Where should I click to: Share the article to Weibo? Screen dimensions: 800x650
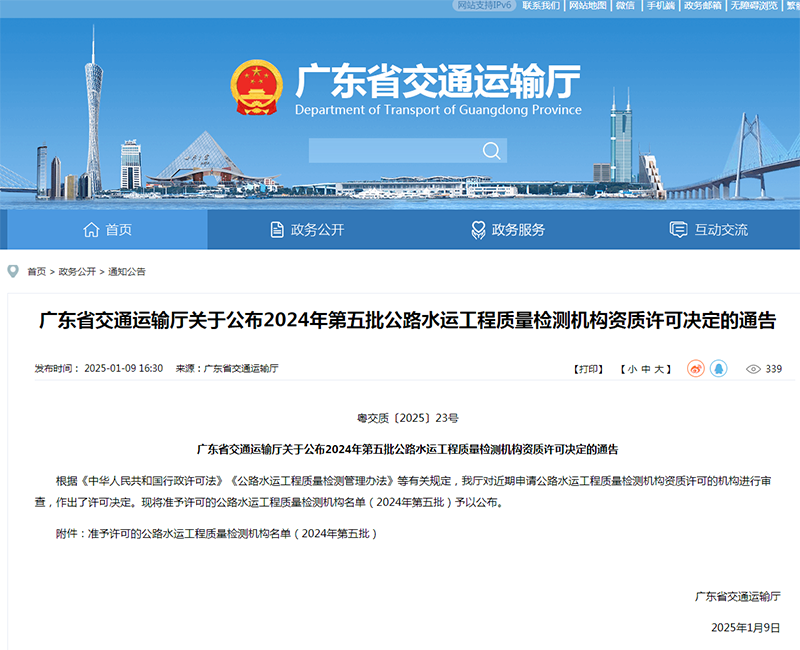click(x=695, y=368)
